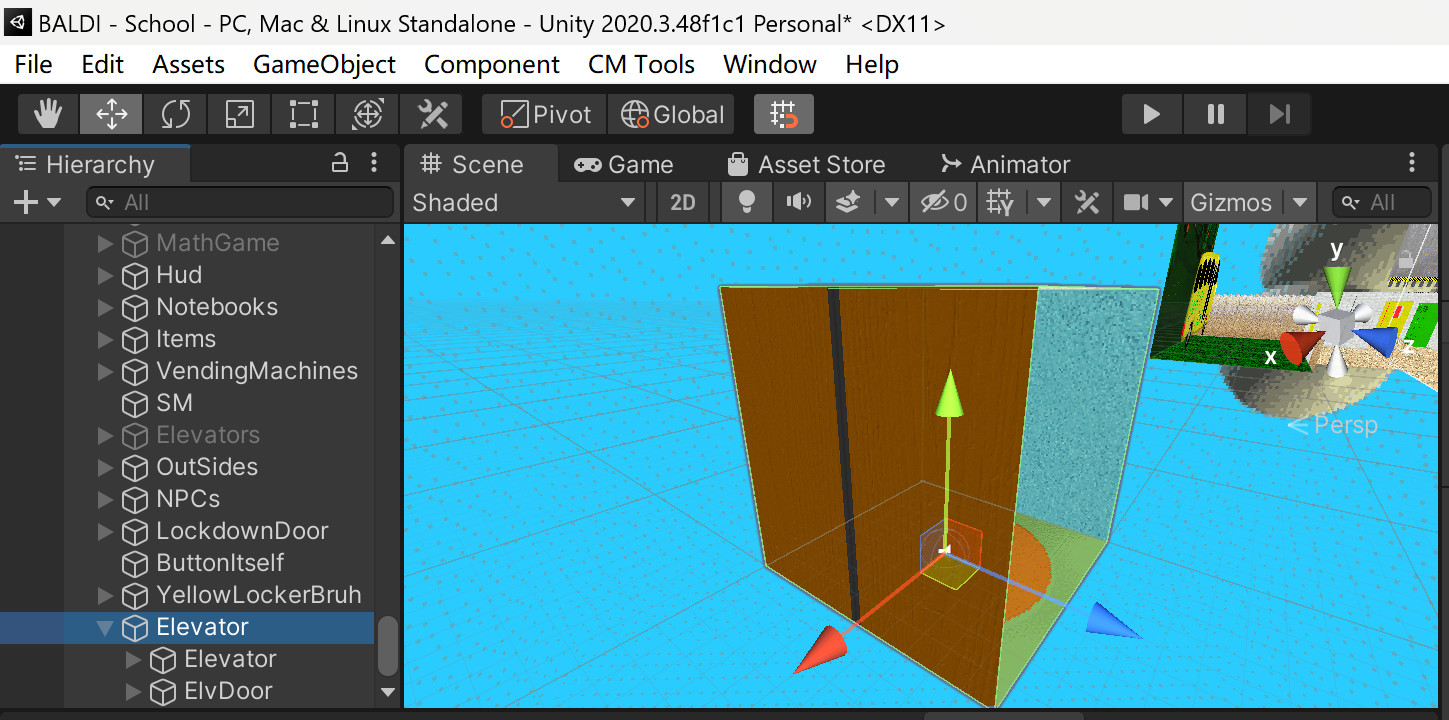
Task: Open the Shaded draw mode dropdown
Action: coord(524,203)
